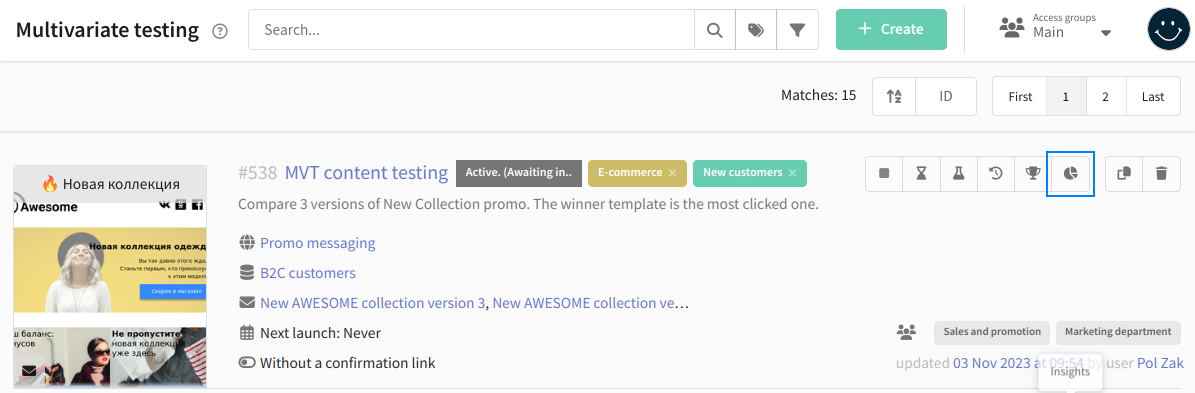Click help question mark beside the title

point(220,31)
